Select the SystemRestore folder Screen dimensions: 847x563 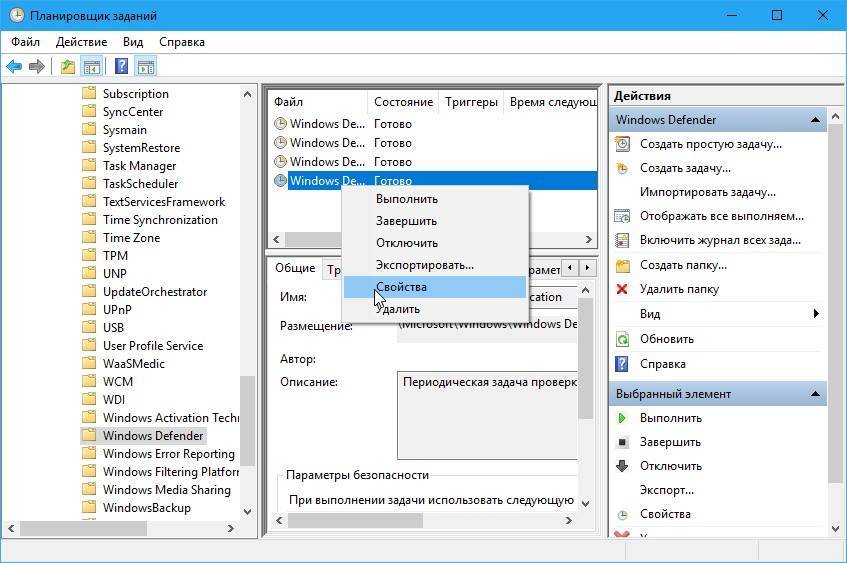tap(142, 148)
